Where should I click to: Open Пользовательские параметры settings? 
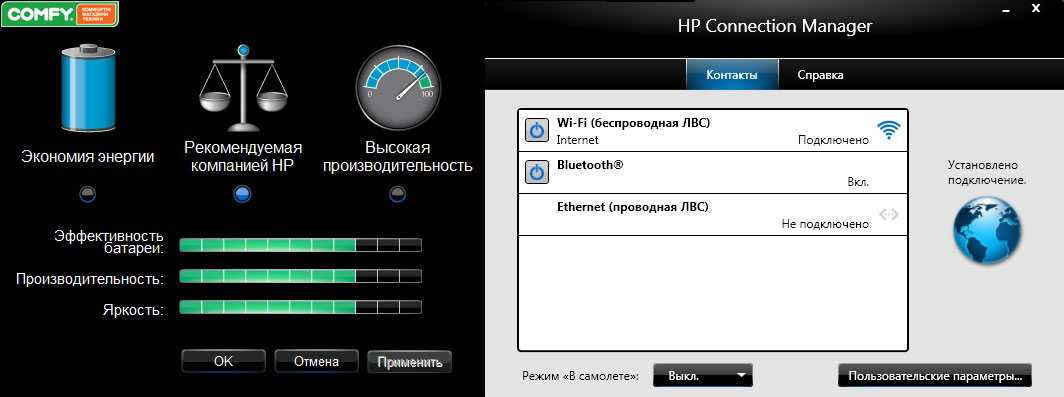935,375
